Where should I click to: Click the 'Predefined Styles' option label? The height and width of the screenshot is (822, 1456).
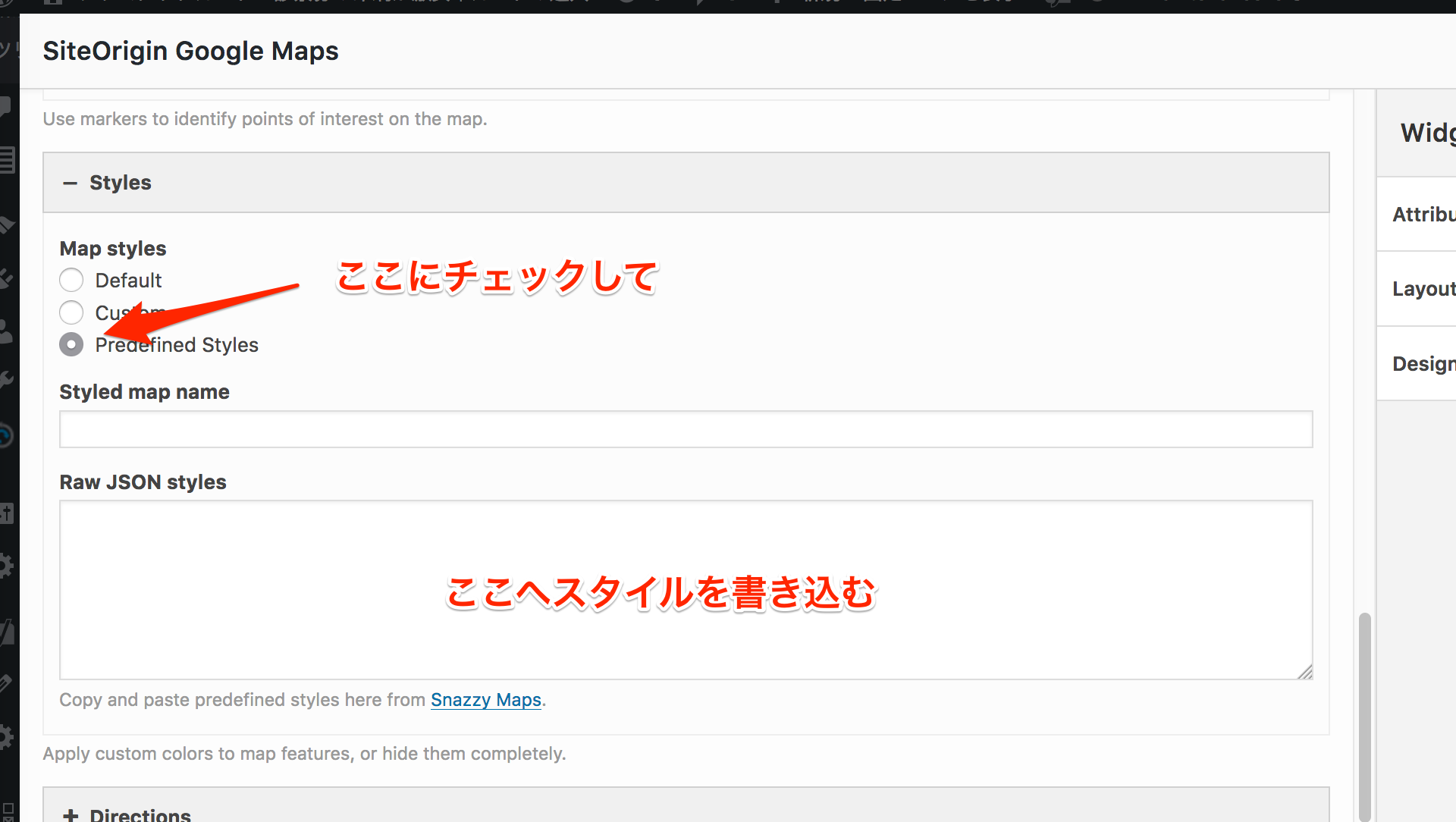click(x=177, y=345)
